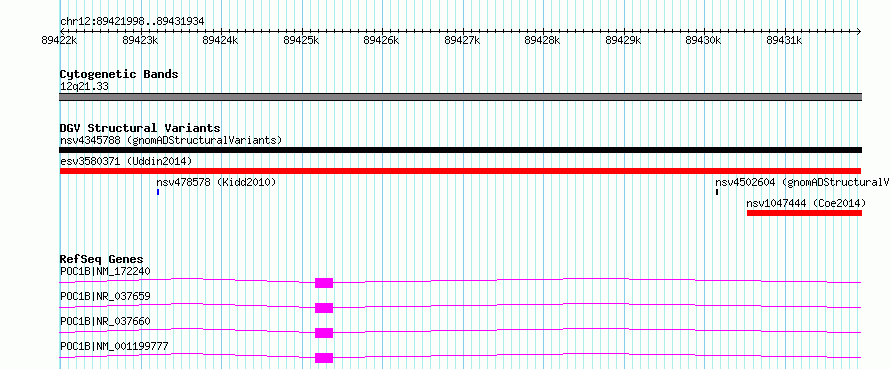Click the 89427k ruler tick label
The image size is (890, 369).
pyautogui.click(x=462, y=40)
